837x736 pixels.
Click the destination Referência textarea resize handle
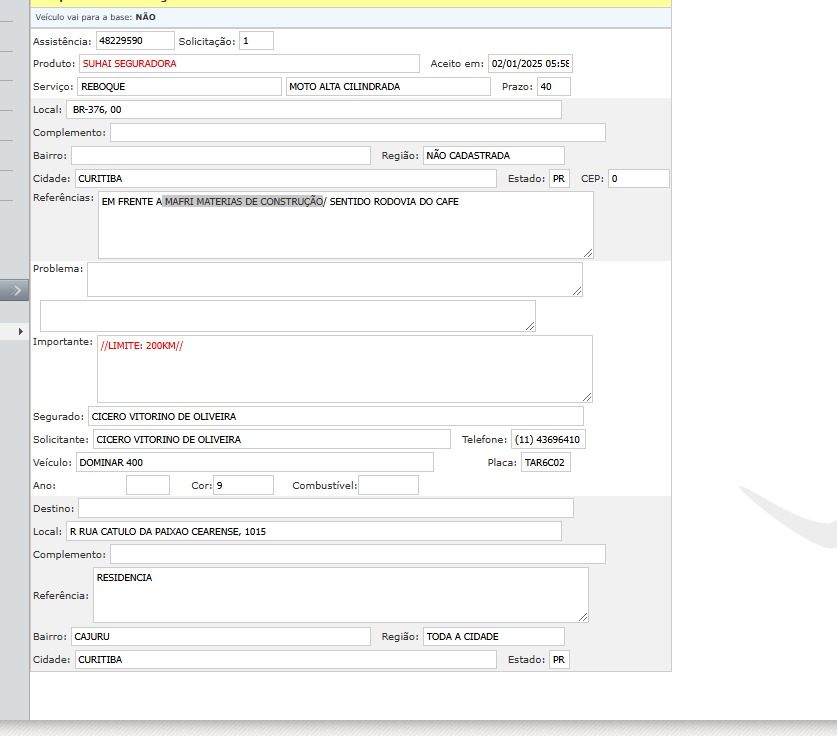coord(582,616)
